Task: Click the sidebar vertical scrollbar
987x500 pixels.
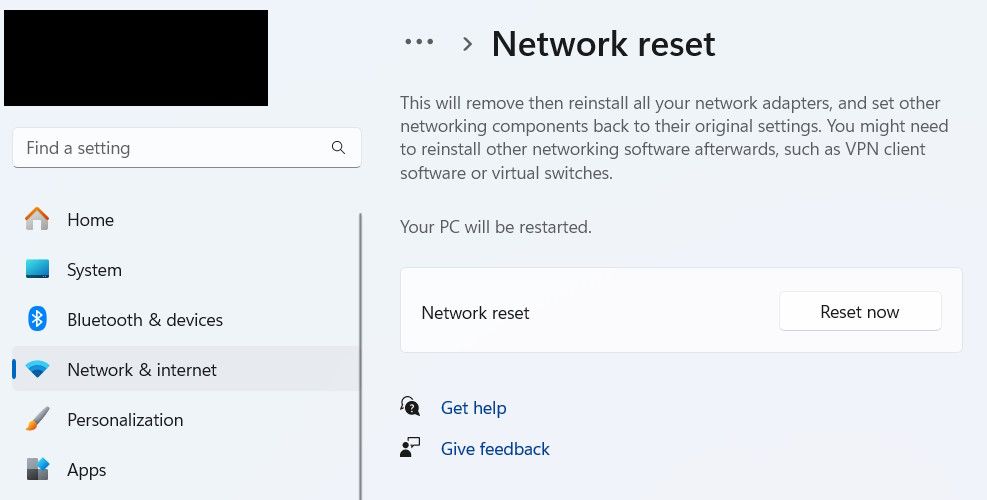Action: tap(361, 356)
